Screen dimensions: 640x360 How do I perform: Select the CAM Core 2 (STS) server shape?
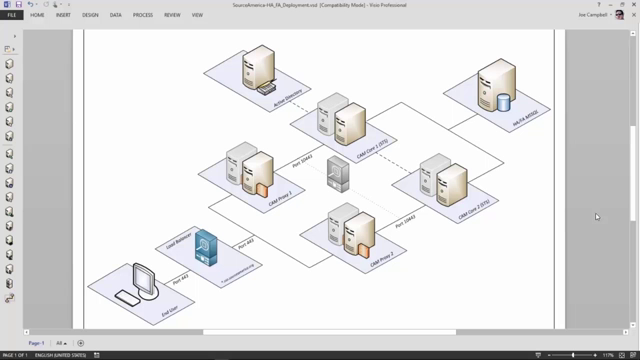pyautogui.click(x=444, y=180)
